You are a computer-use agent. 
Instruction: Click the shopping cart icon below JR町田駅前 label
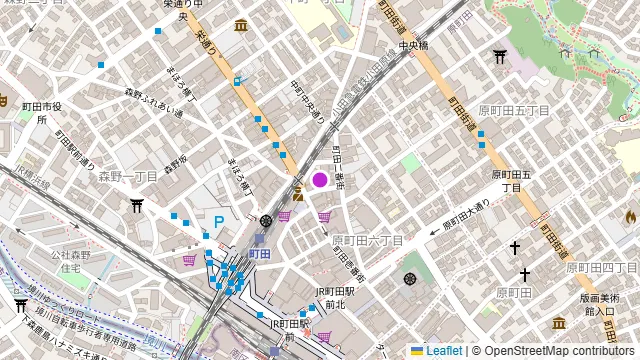tap(324, 337)
